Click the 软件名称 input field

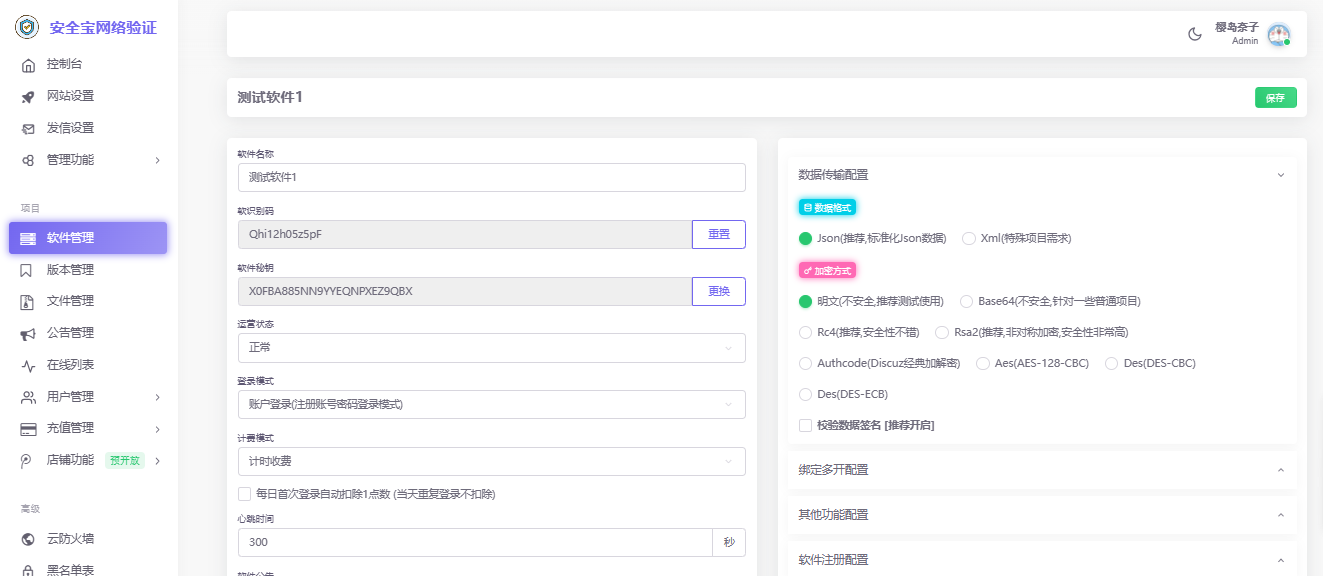pos(491,178)
